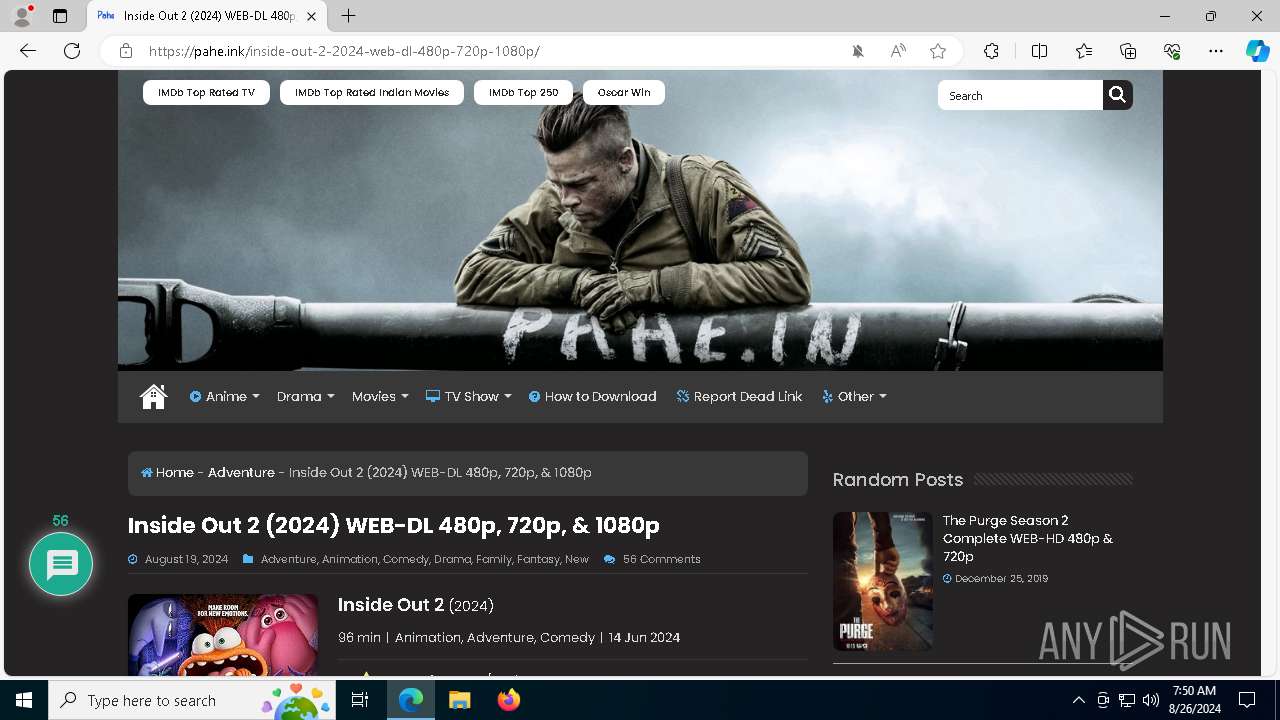Viewport: 1280px width, 720px height.
Task: Open Read aloud icon in address bar
Action: coord(898,51)
